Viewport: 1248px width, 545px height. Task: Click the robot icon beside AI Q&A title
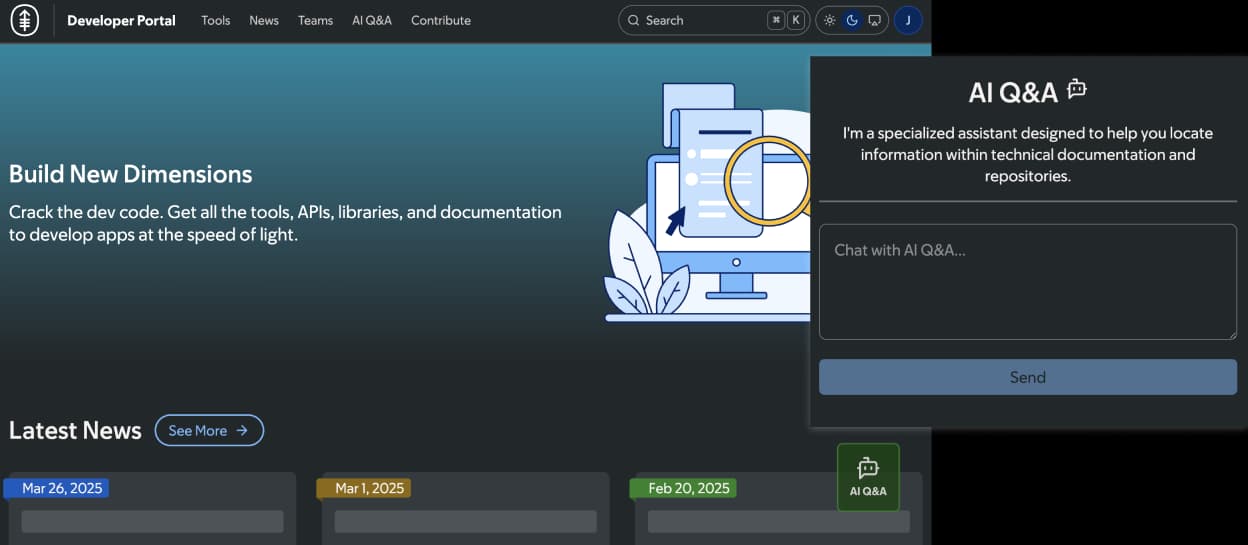point(1077,89)
